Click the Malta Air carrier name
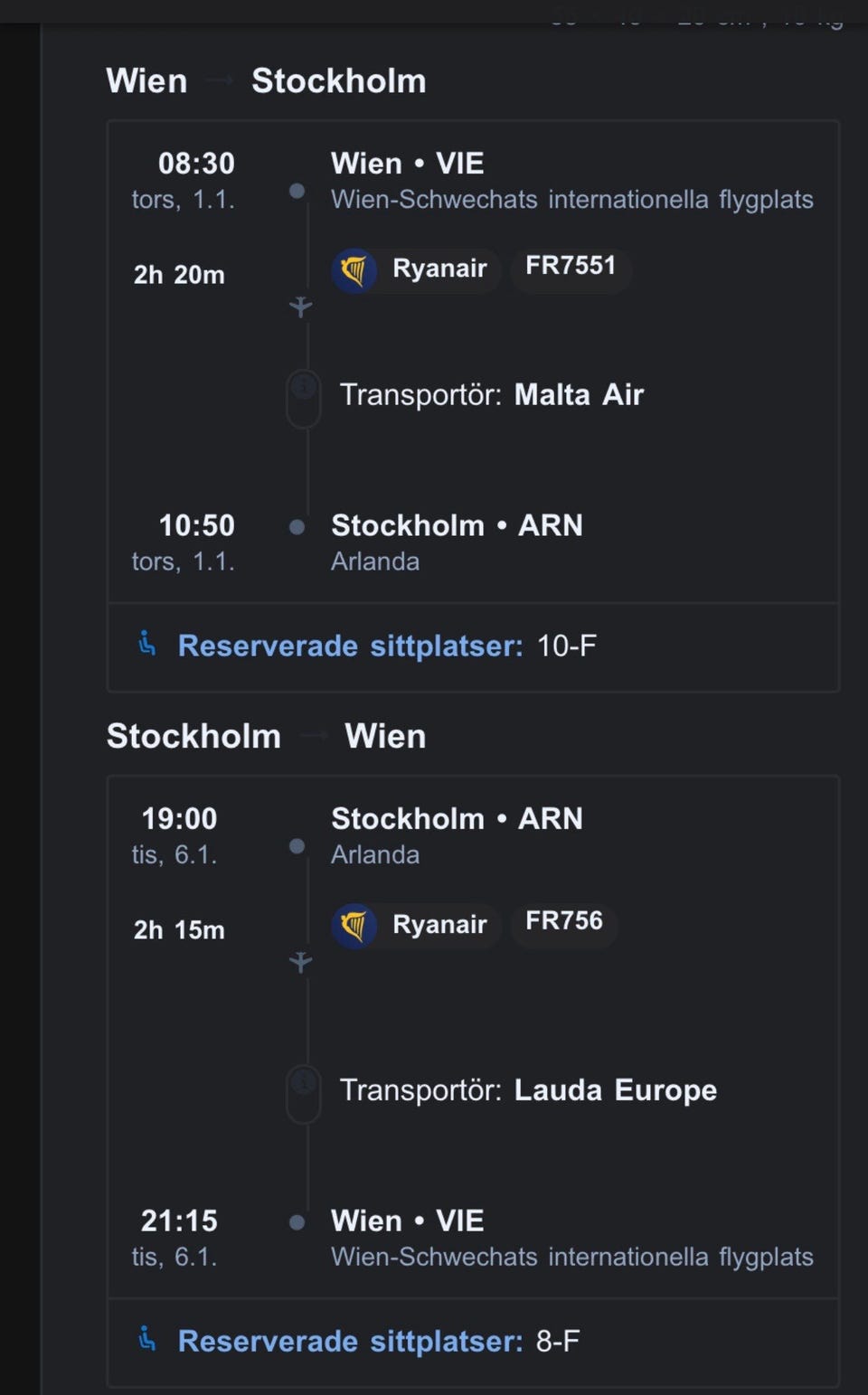This screenshot has height=1395, width=868. pyautogui.click(x=579, y=395)
